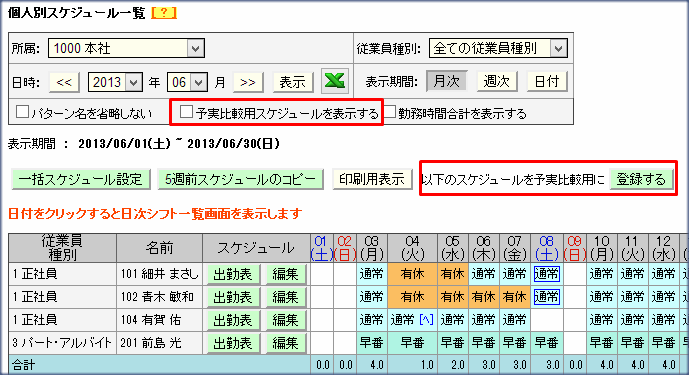Open 出勤表 for 前島 光

[x=233, y=343]
